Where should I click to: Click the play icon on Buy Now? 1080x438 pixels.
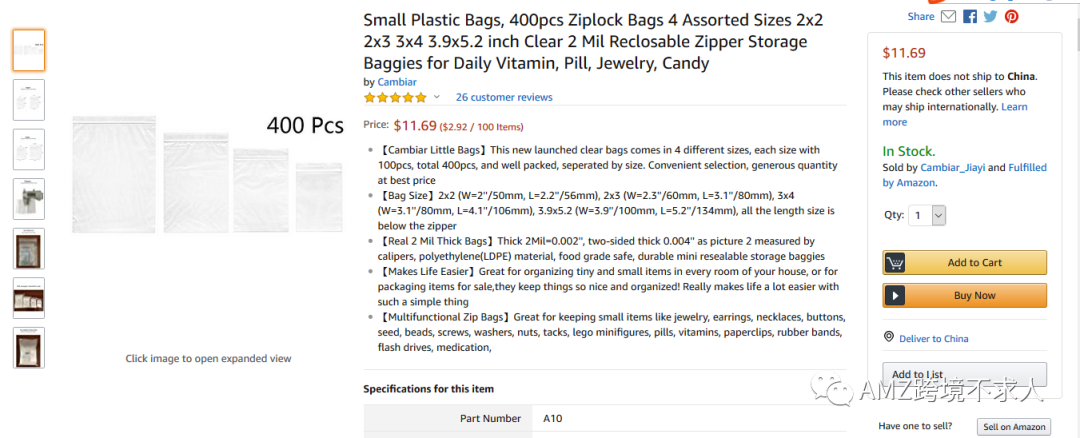(x=895, y=296)
